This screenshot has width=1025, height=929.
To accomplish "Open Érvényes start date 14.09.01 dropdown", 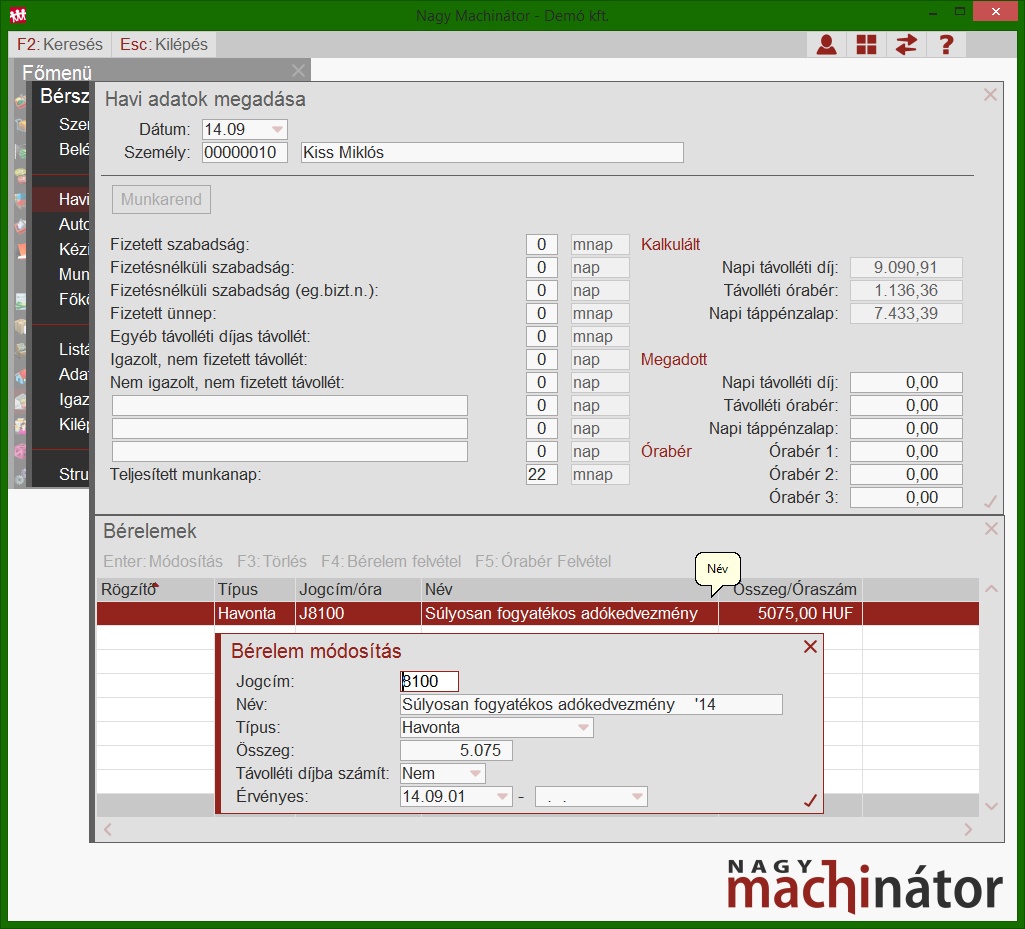I will point(502,796).
